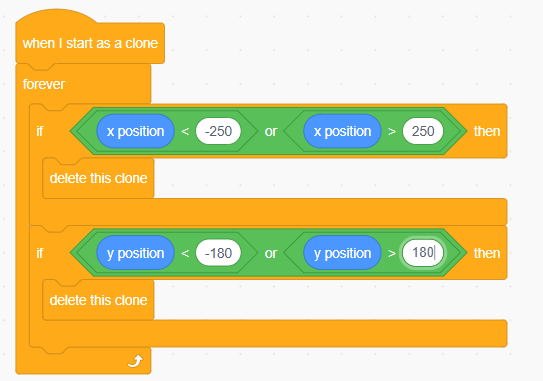Click the 'if' label of the x position block
The width and height of the screenshot is (543, 381).
pos(40,131)
